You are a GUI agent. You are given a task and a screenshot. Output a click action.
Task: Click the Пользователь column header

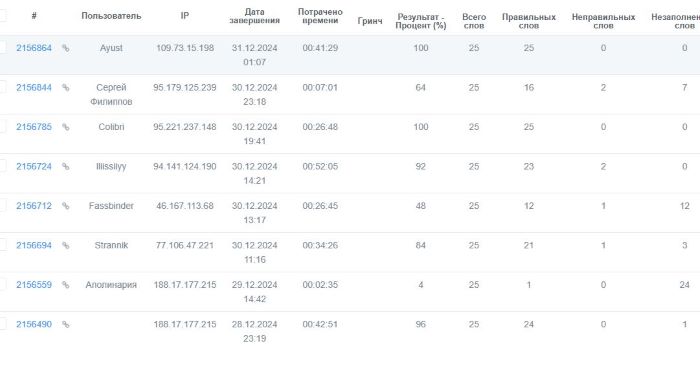click(111, 16)
